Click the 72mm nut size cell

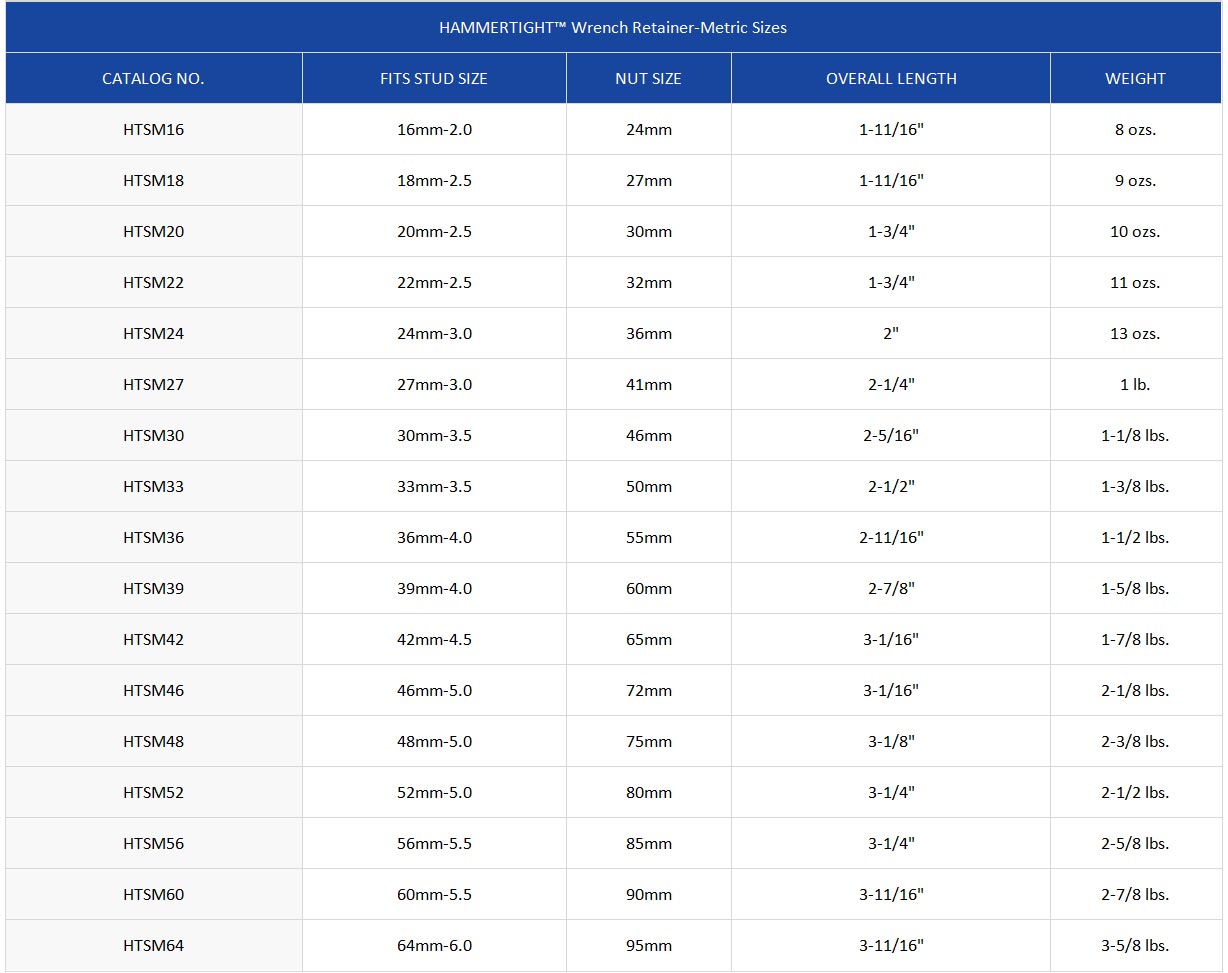(x=649, y=691)
